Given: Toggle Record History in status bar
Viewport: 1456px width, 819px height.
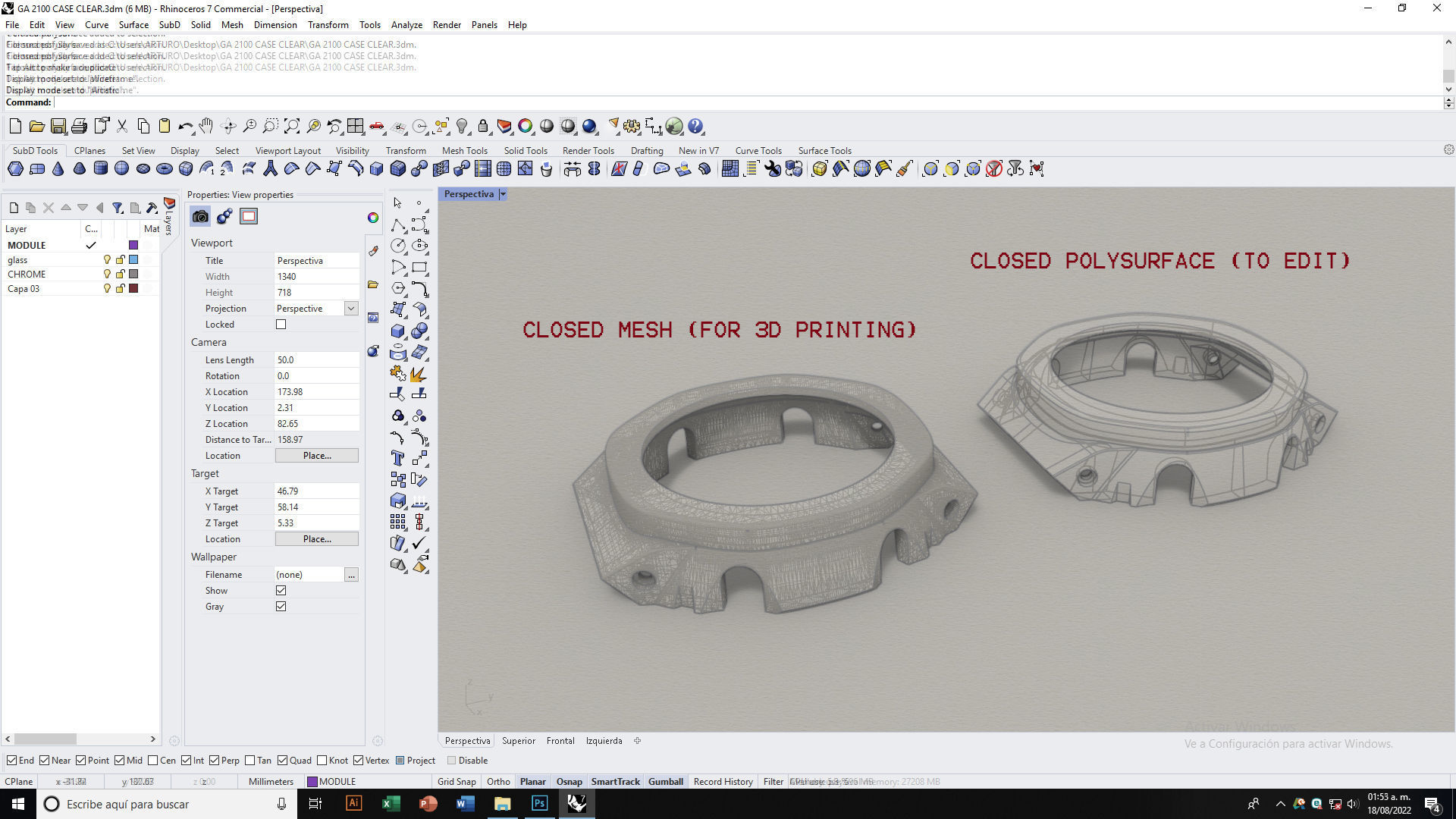Looking at the screenshot, I should (723, 782).
